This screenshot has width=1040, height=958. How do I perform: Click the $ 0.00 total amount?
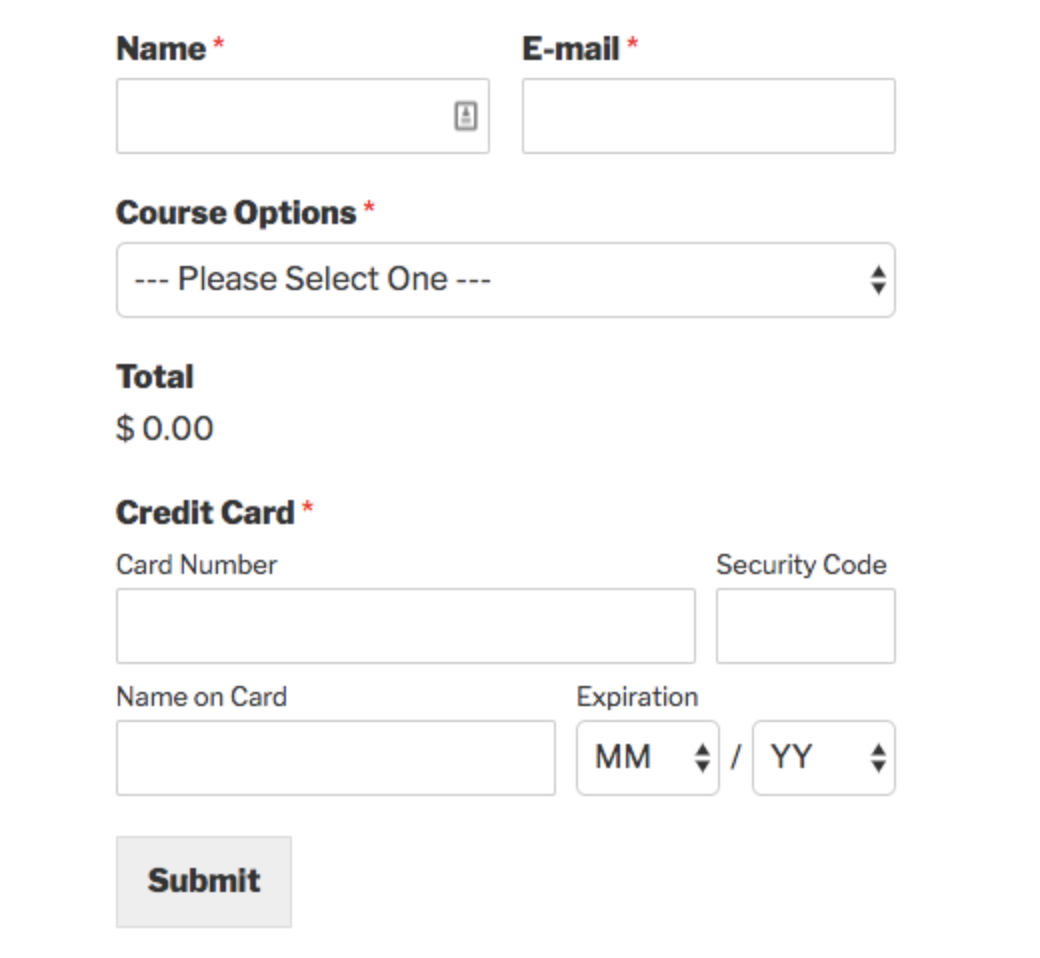coord(165,429)
